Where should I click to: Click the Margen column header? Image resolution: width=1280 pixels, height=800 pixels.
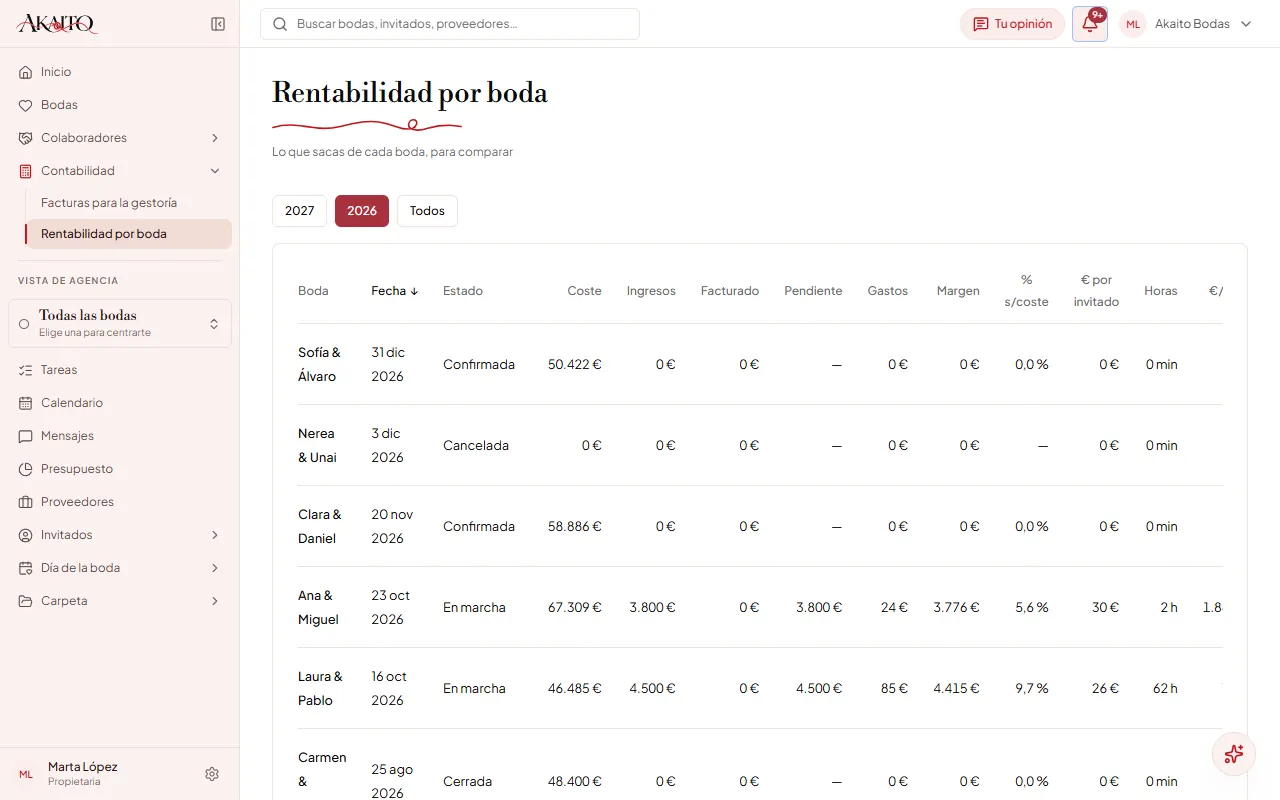pos(958,291)
